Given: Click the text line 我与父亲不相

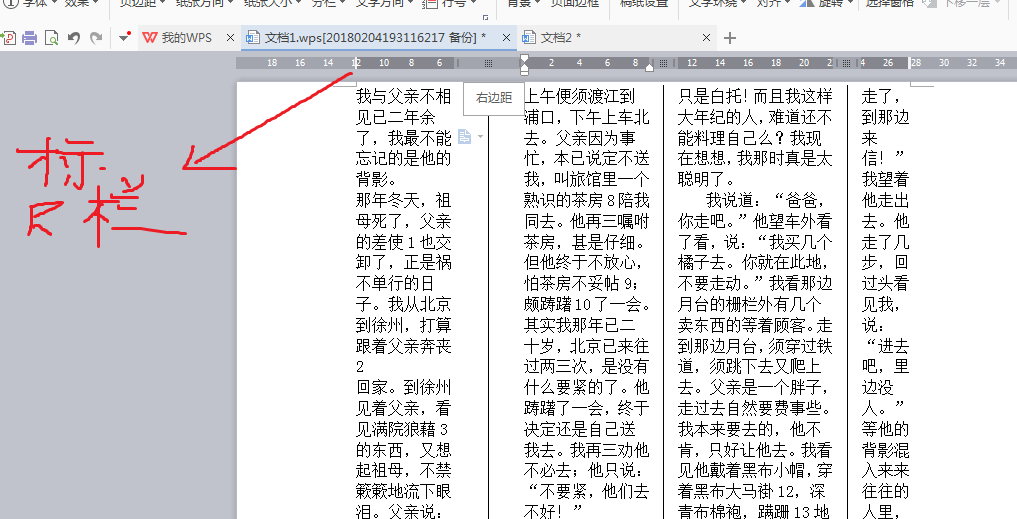Looking at the screenshot, I should coord(403,97).
